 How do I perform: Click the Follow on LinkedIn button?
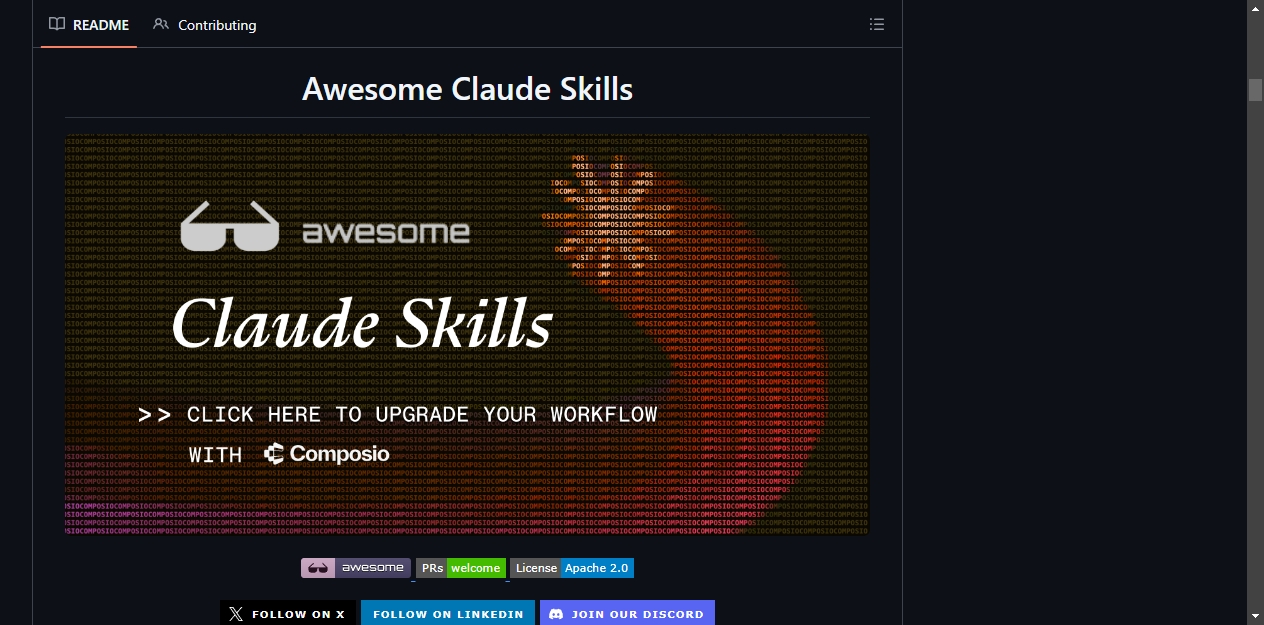[x=448, y=614]
